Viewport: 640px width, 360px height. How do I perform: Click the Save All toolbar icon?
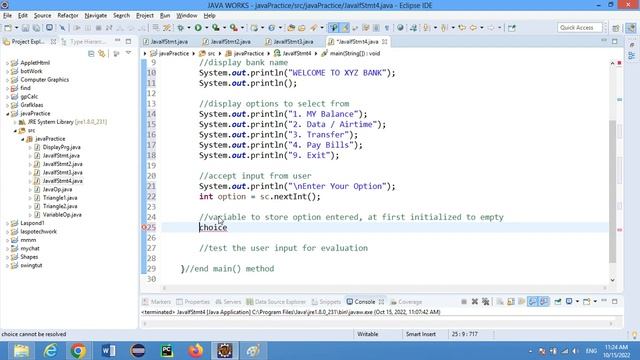tap(36, 28)
